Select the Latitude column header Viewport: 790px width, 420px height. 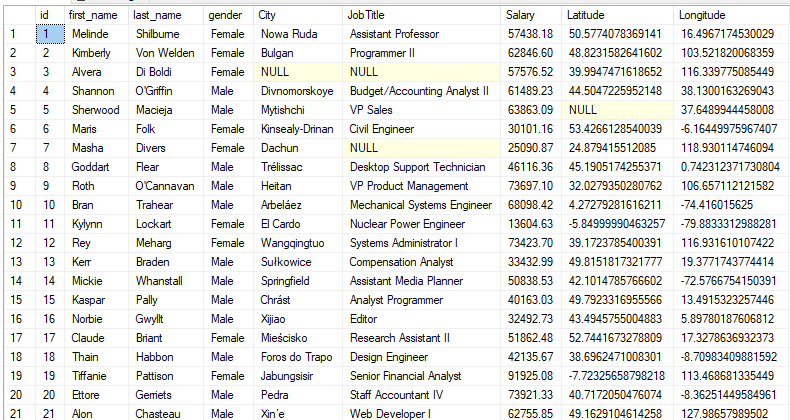(x=617, y=15)
